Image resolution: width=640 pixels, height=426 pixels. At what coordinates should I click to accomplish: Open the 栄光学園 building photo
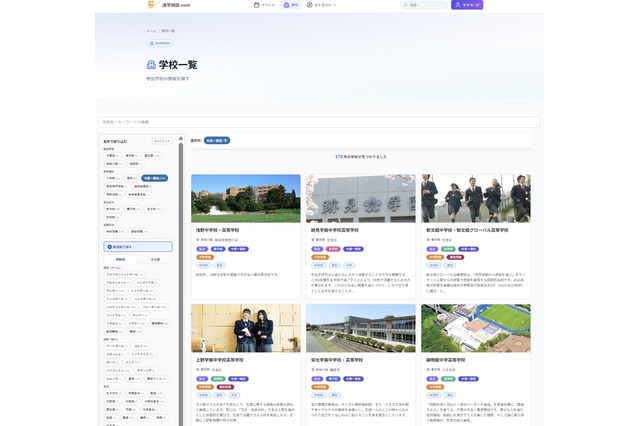[361, 328]
